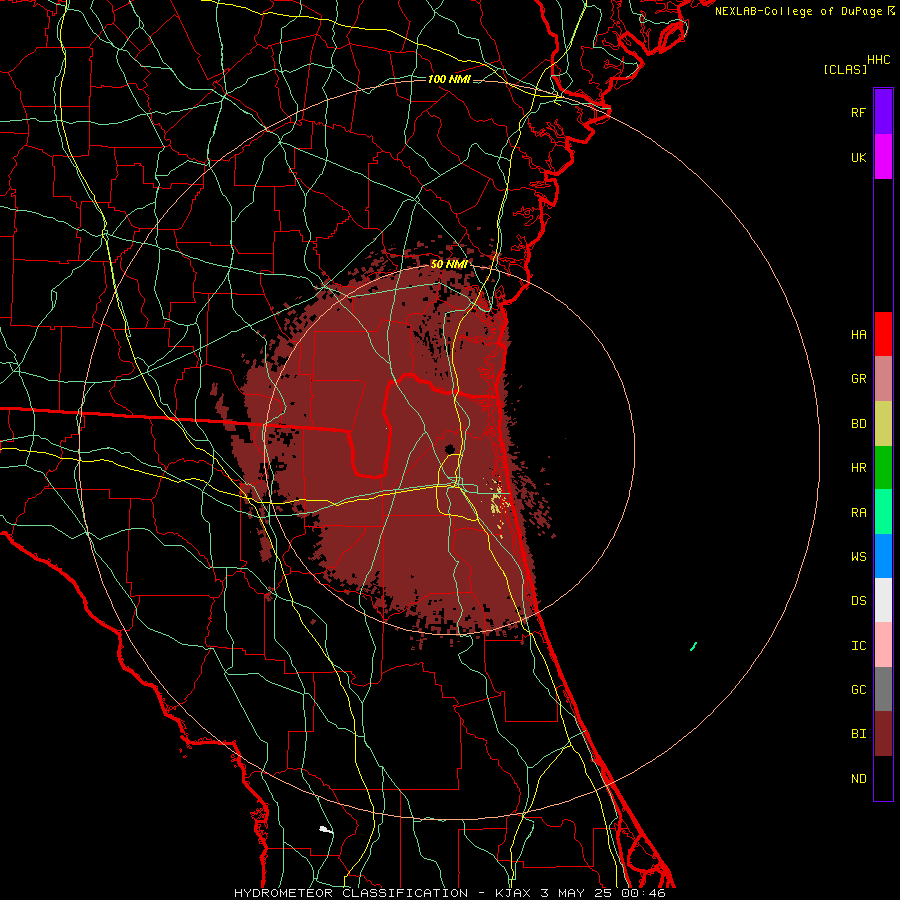Click the RA light green legend swatch
Screen dimensions: 900x900
tap(883, 512)
